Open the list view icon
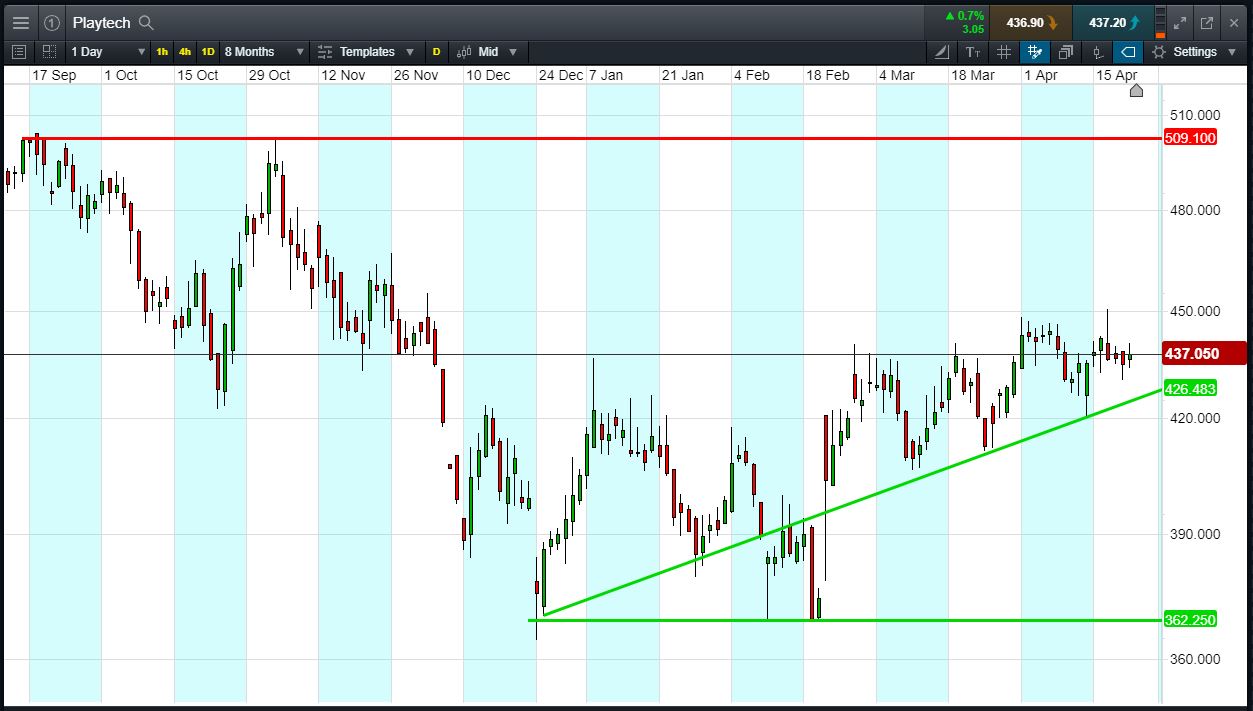1253x711 pixels. [18, 52]
